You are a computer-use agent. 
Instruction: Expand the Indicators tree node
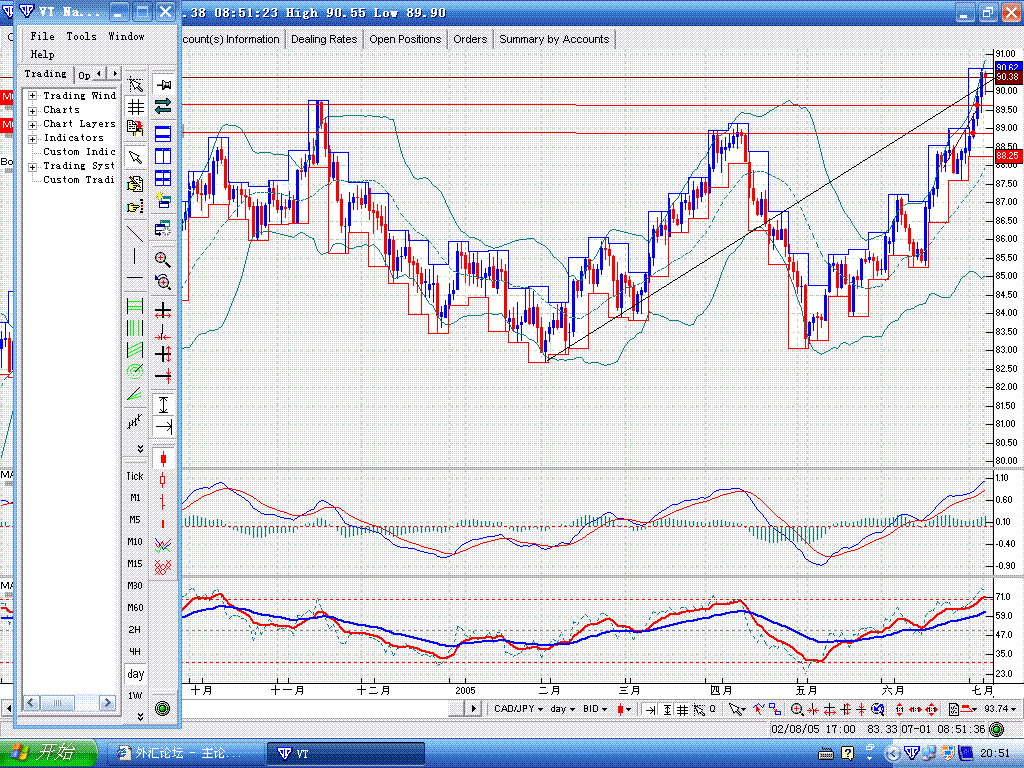[x=33, y=138]
